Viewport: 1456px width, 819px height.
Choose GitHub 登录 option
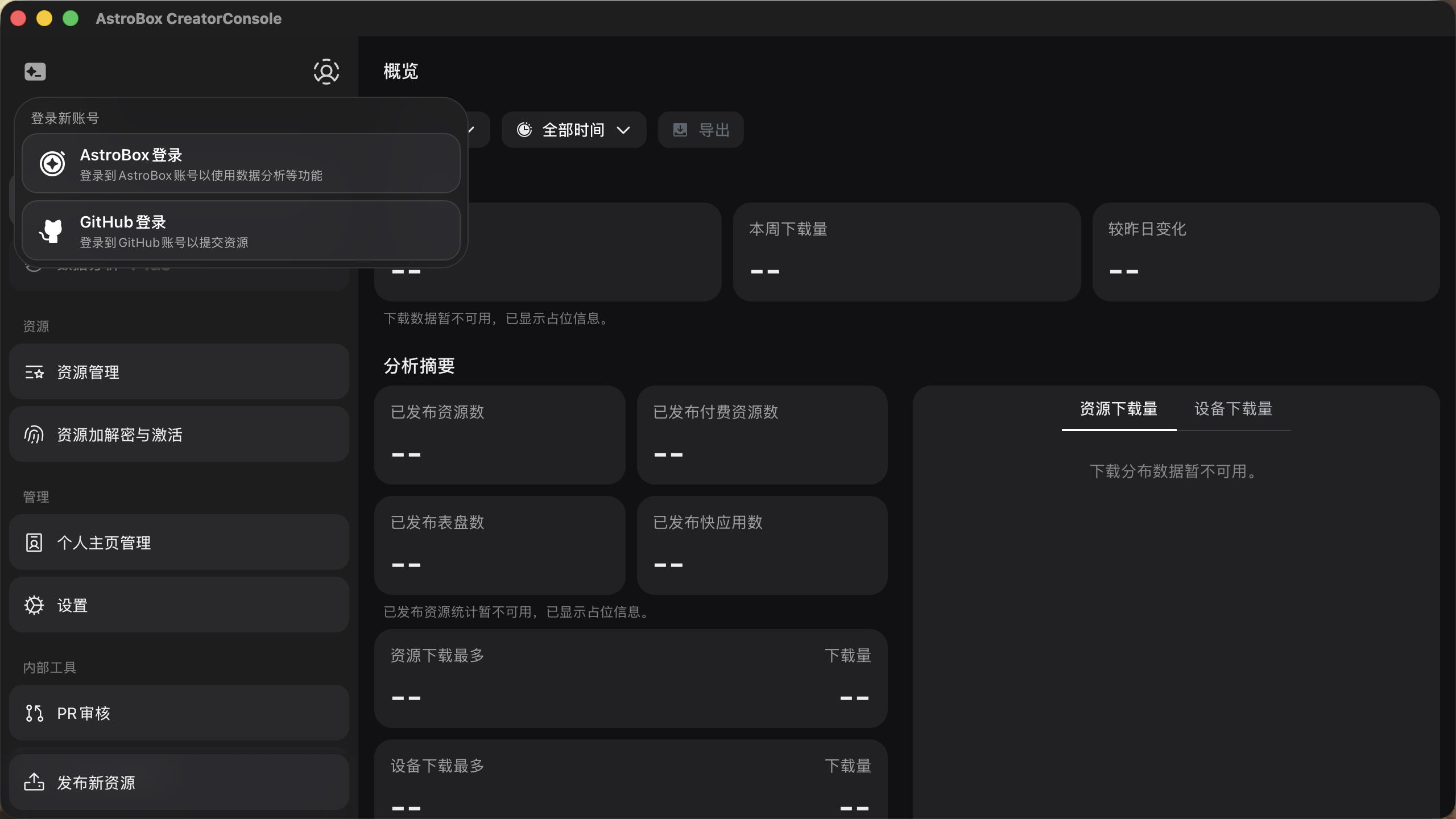241,231
